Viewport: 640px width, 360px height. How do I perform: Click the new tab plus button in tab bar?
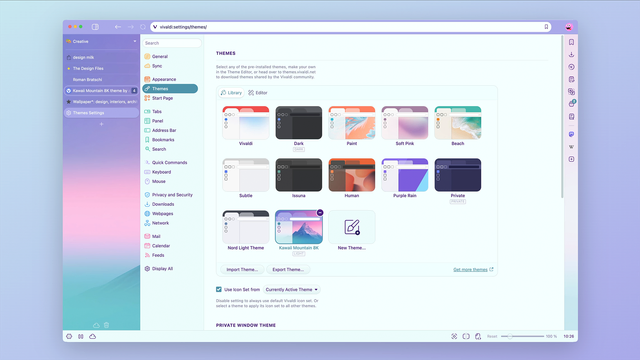[101, 124]
